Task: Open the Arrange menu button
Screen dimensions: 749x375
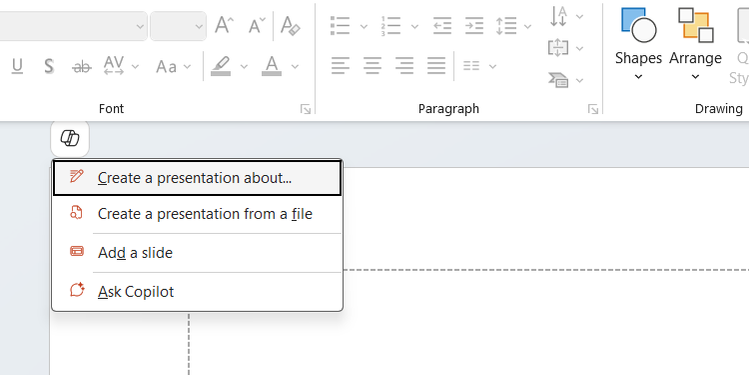Action: point(696,44)
